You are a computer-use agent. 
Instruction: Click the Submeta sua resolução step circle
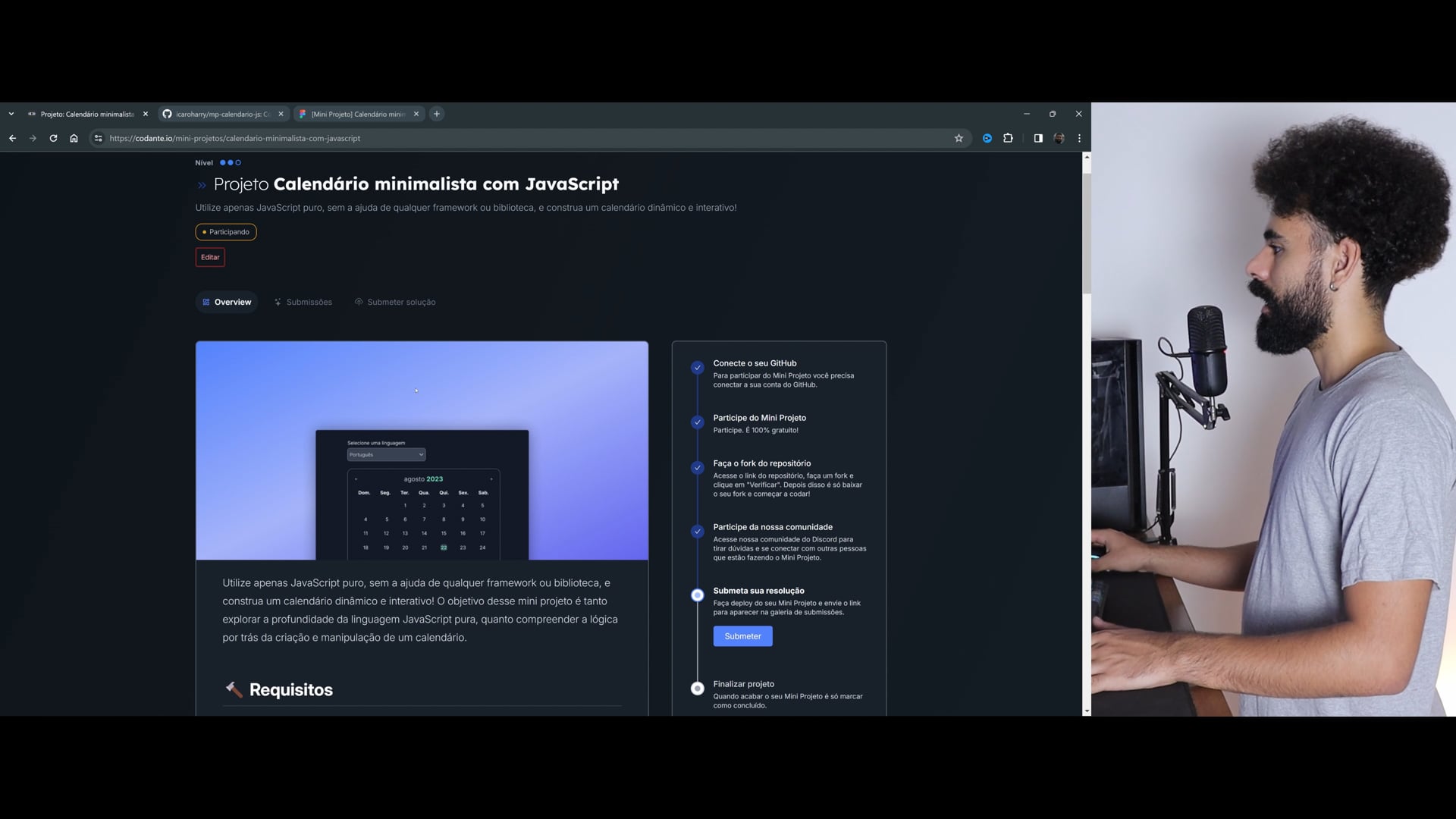tap(697, 595)
